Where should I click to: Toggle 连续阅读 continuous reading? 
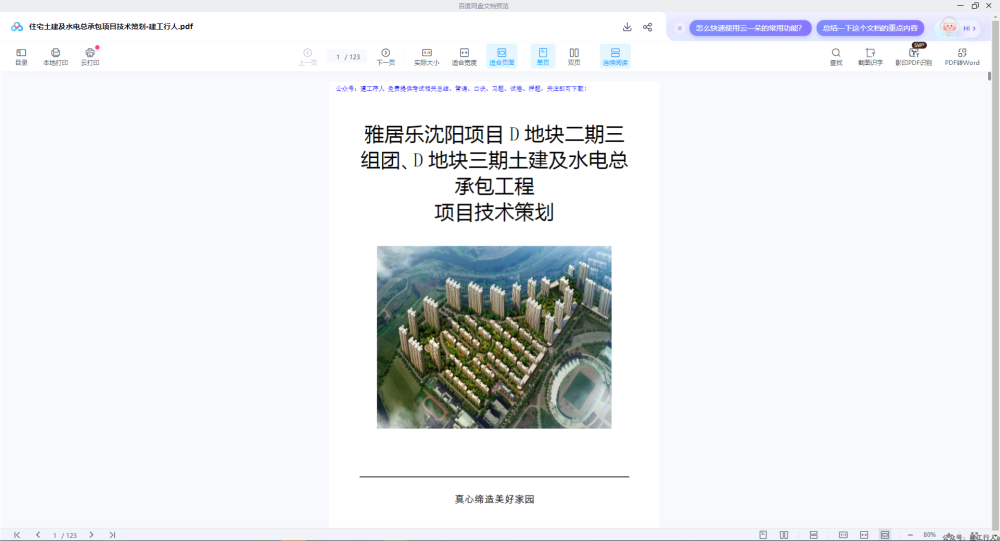point(615,56)
